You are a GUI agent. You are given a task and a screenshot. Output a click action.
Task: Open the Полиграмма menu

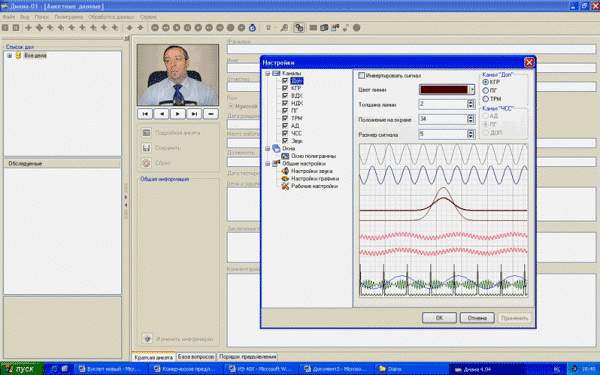click(x=68, y=17)
